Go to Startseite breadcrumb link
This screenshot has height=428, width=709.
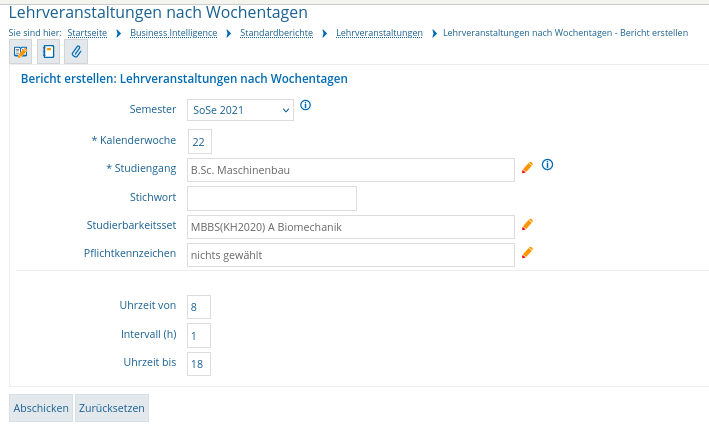coord(87,33)
